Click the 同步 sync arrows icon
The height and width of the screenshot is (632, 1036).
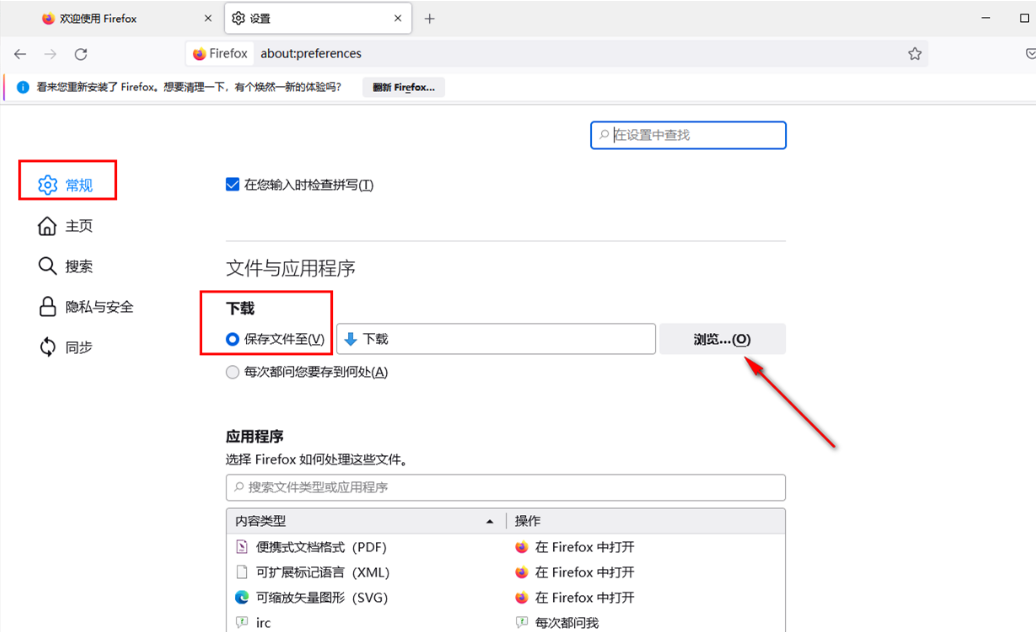point(48,347)
